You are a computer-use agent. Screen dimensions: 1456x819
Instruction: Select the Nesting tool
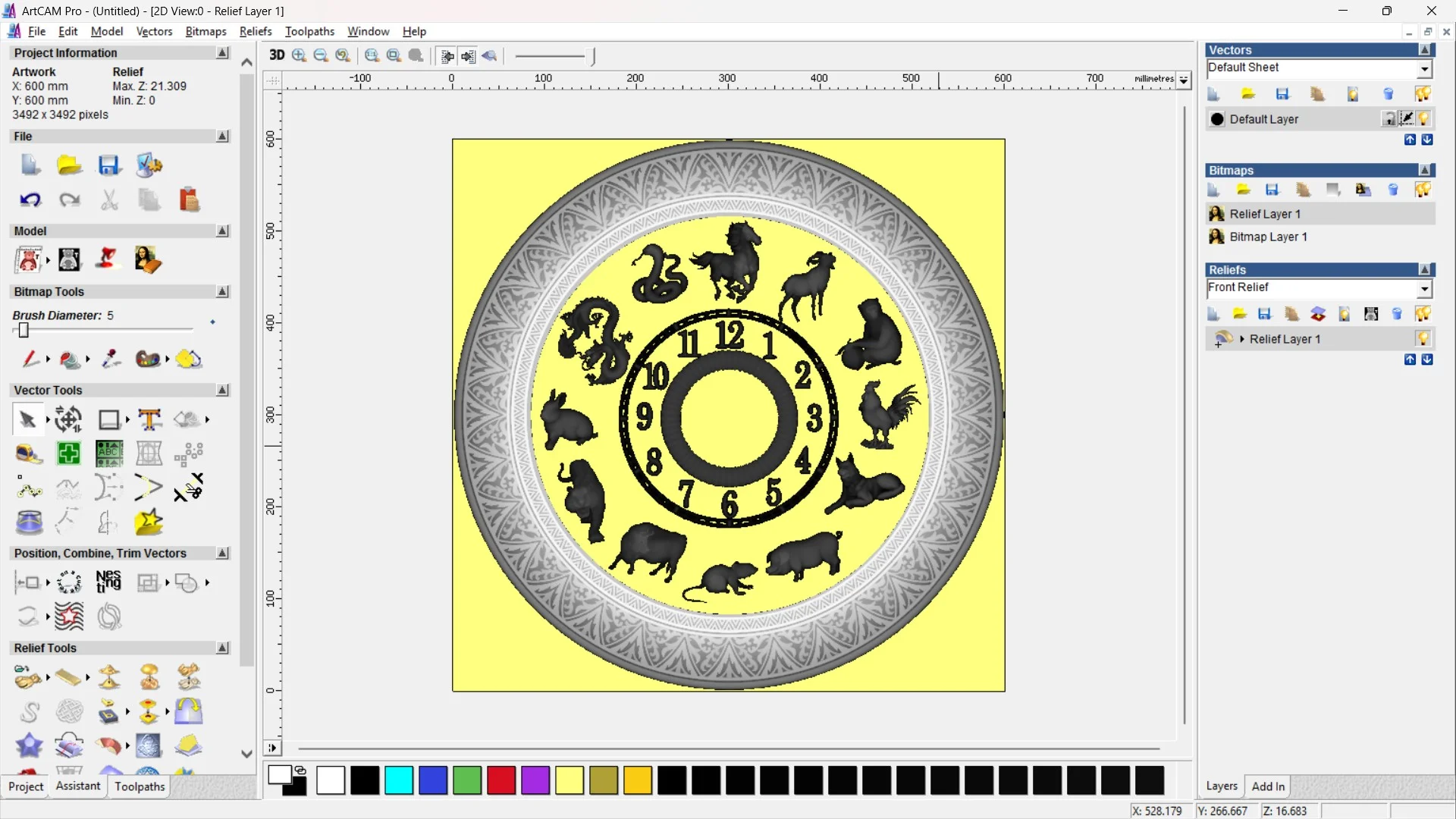coord(108,582)
